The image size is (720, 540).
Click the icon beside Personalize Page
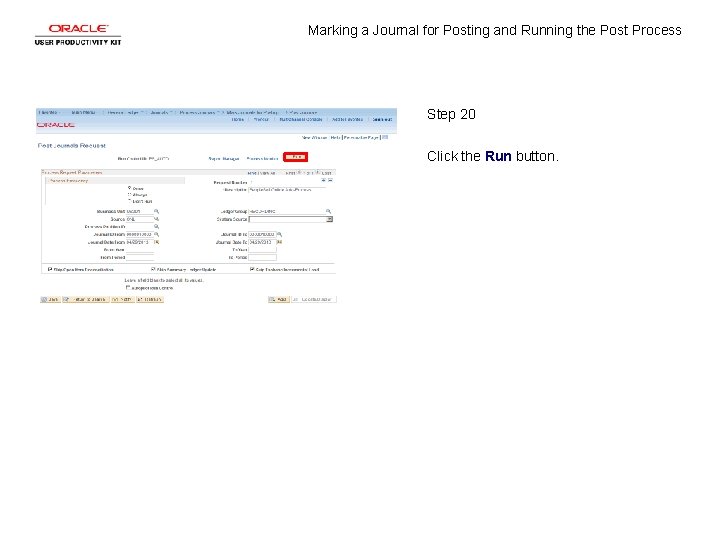385,137
